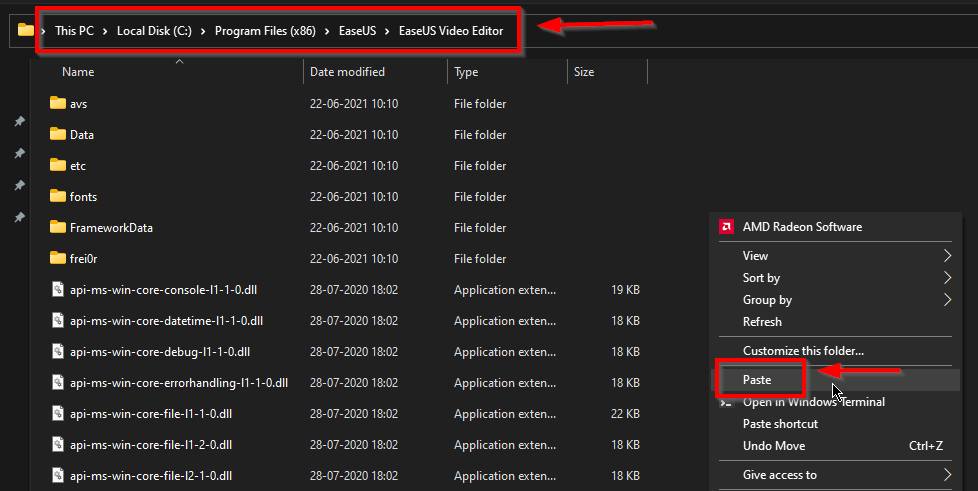Screen dimensions: 978x491
Task: Click the frei0r folder name
Action: coord(84,259)
